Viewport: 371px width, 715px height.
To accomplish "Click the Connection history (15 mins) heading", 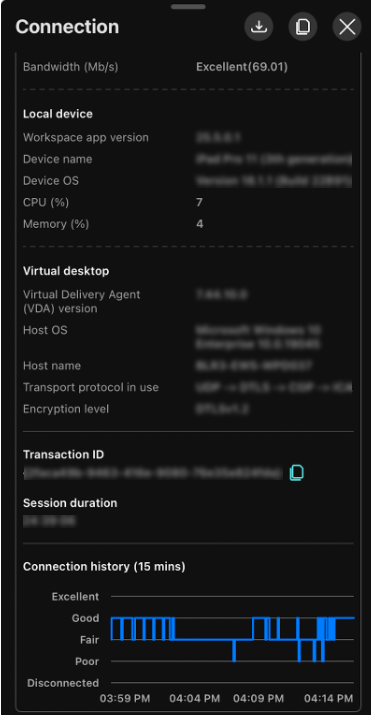I will coord(104,566).
